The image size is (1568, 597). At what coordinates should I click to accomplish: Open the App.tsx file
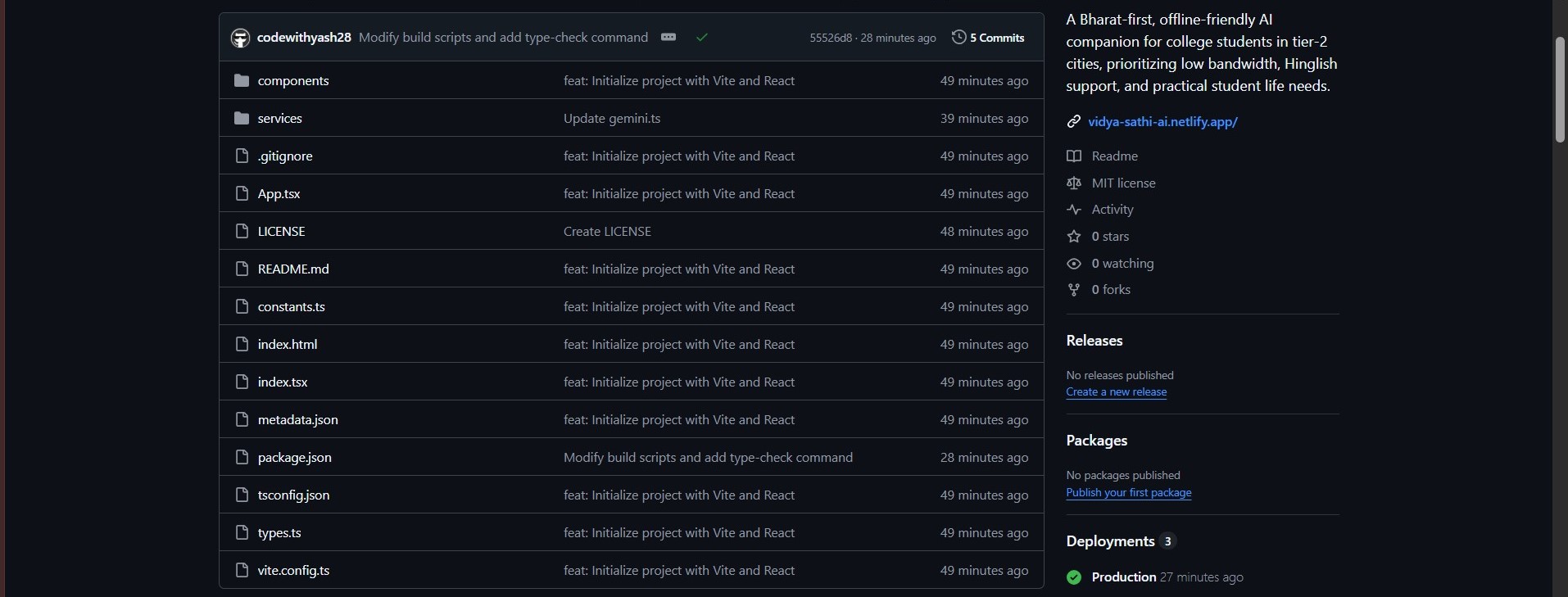coord(279,193)
